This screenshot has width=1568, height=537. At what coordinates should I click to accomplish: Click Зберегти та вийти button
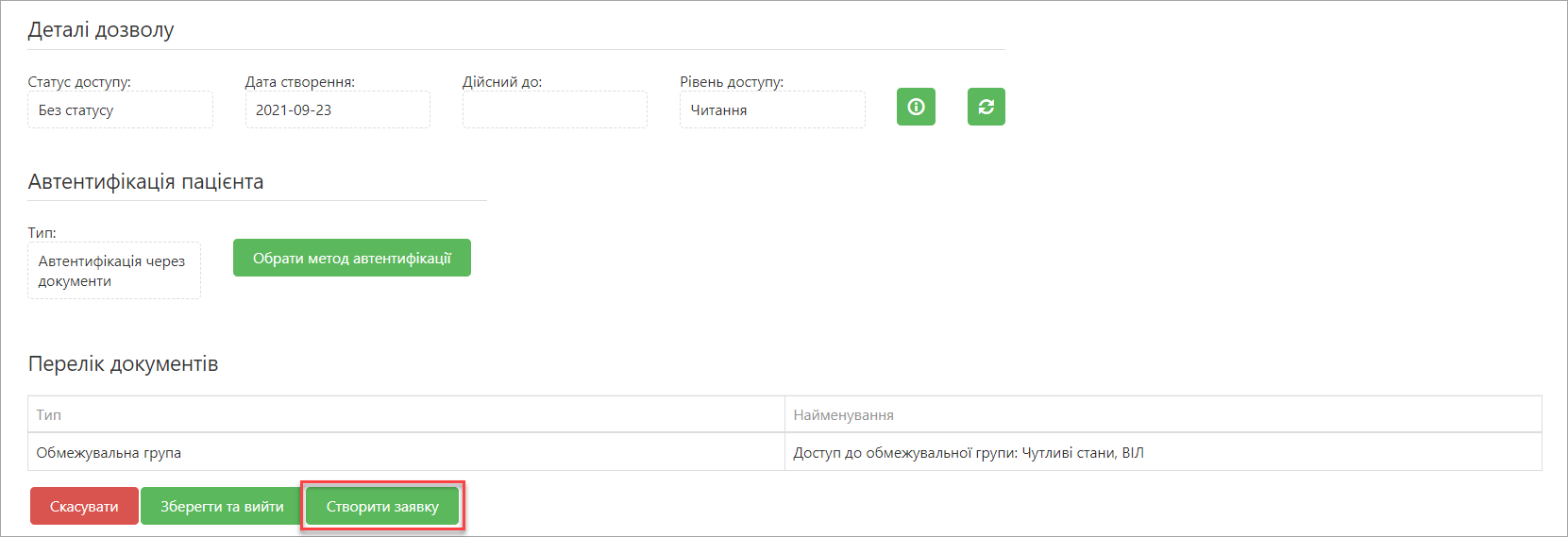222,507
